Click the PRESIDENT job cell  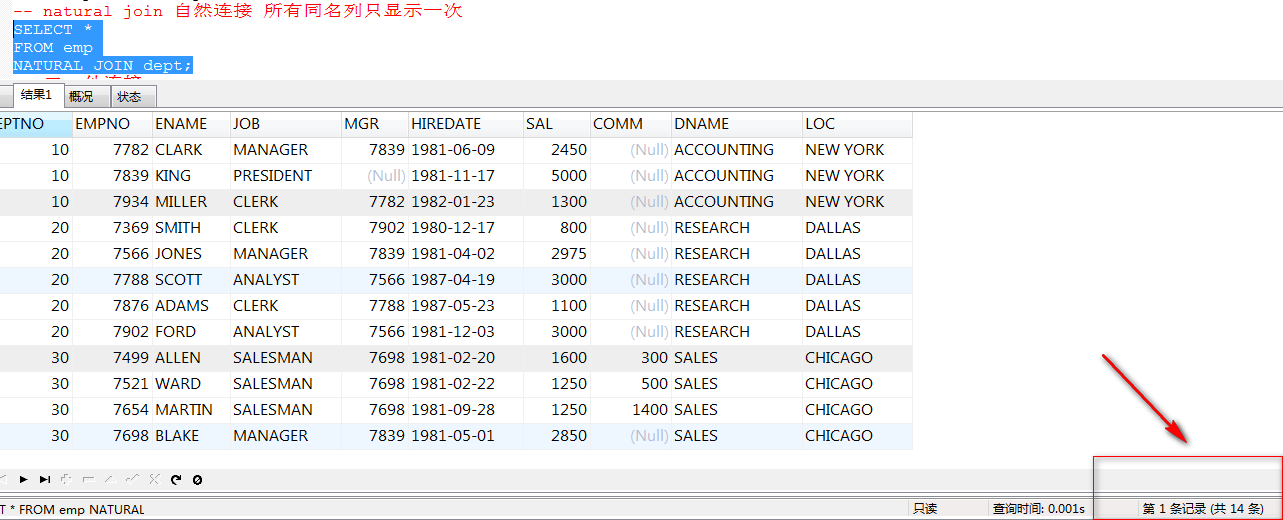tap(272, 176)
